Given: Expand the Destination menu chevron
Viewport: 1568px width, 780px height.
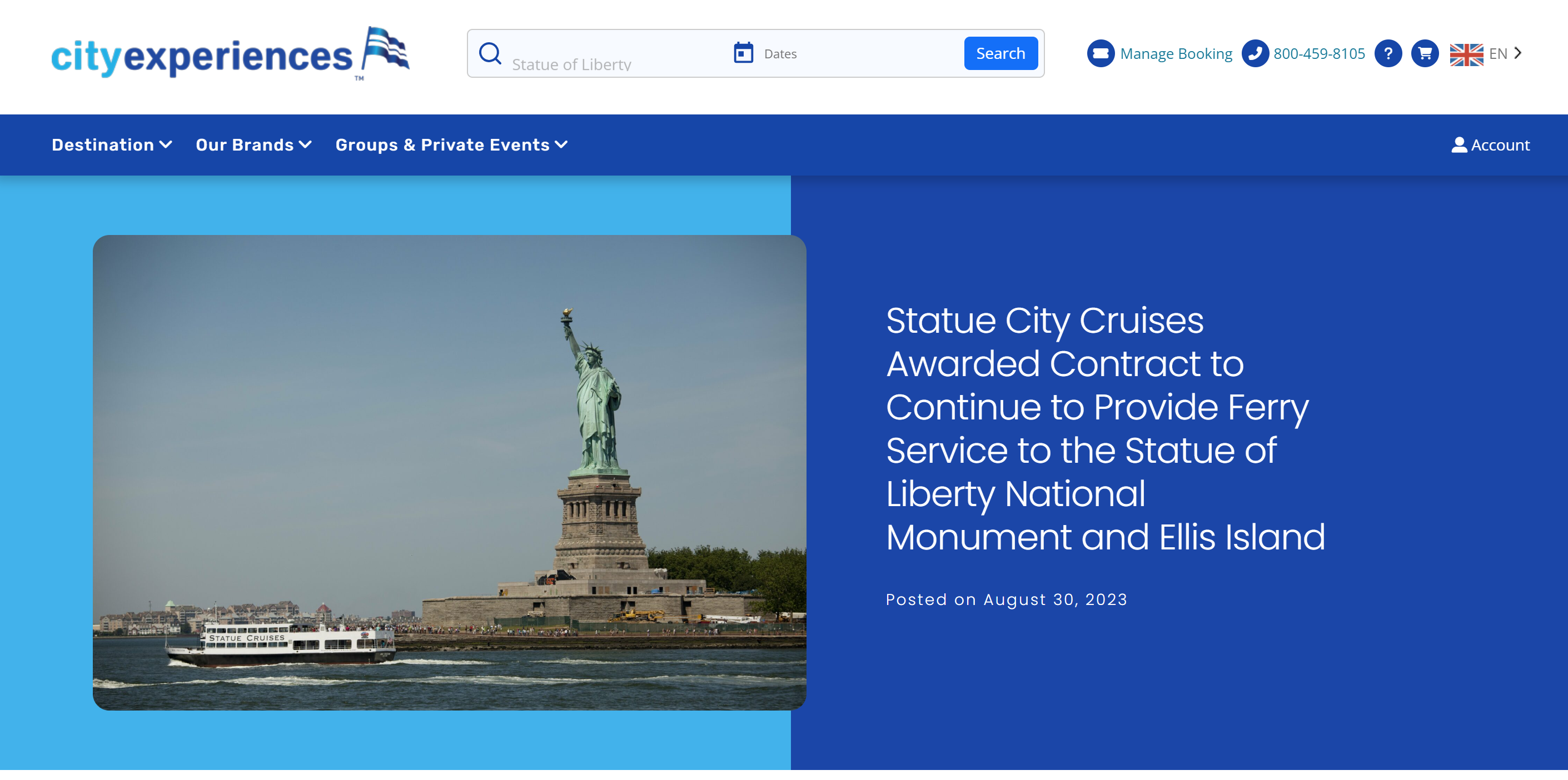Looking at the screenshot, I should point(165,145).
